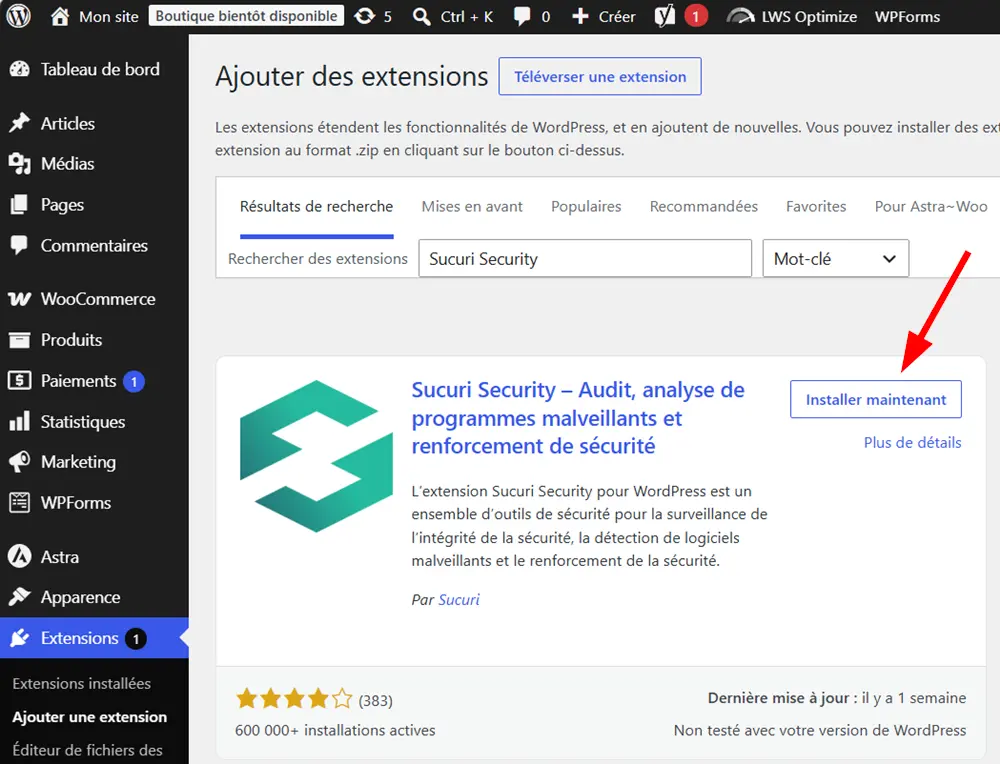Image resolution: width=1000 pixels, height=764 pixels.
Task: Click the Articles pin icon
Action: [19, 122]
